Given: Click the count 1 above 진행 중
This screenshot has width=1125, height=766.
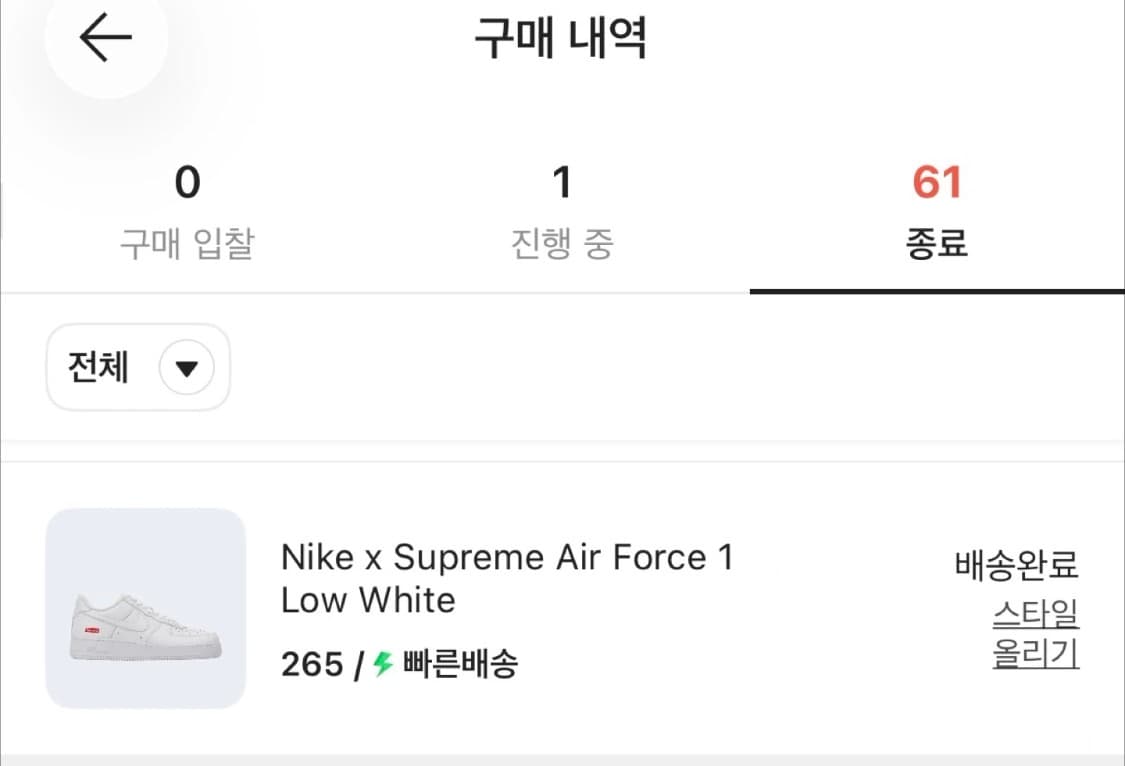Looking at the screenshot, I should click(562, 183).
